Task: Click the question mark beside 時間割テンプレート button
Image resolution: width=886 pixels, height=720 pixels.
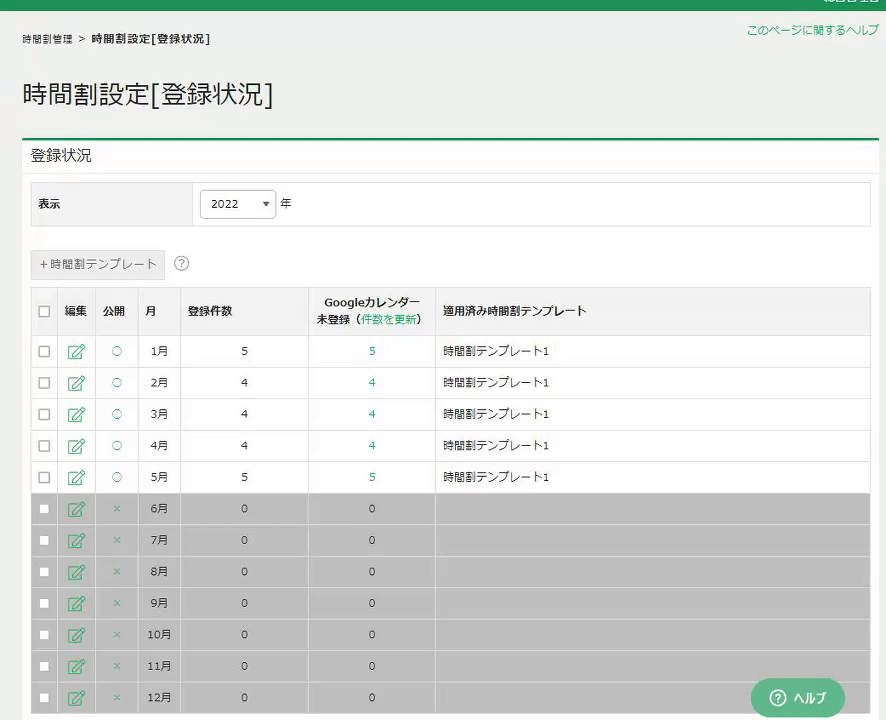Action: pos(181,263)
